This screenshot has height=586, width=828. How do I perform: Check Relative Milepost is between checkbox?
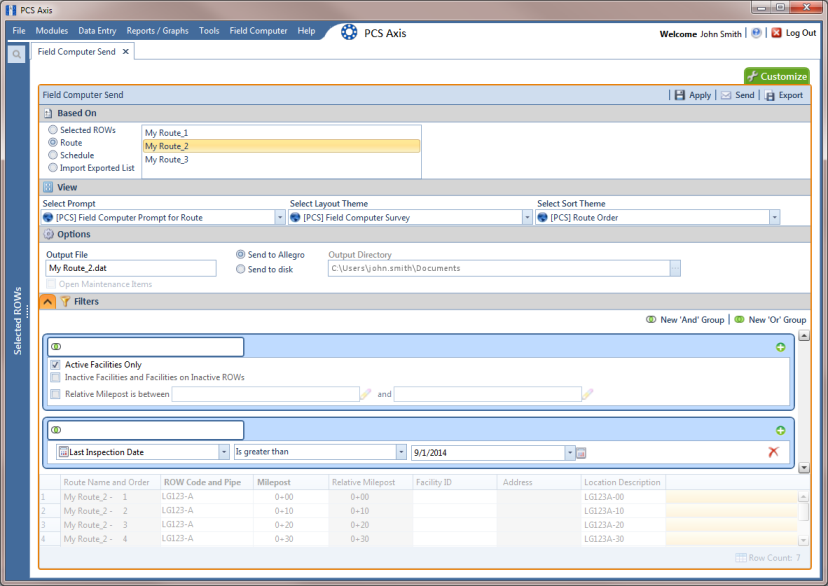coord(55,394)
